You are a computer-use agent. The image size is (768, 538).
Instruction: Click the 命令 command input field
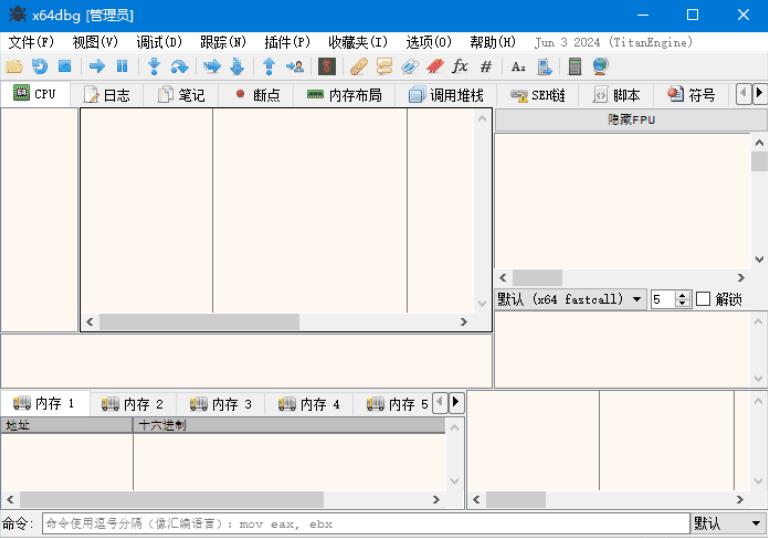366,524
